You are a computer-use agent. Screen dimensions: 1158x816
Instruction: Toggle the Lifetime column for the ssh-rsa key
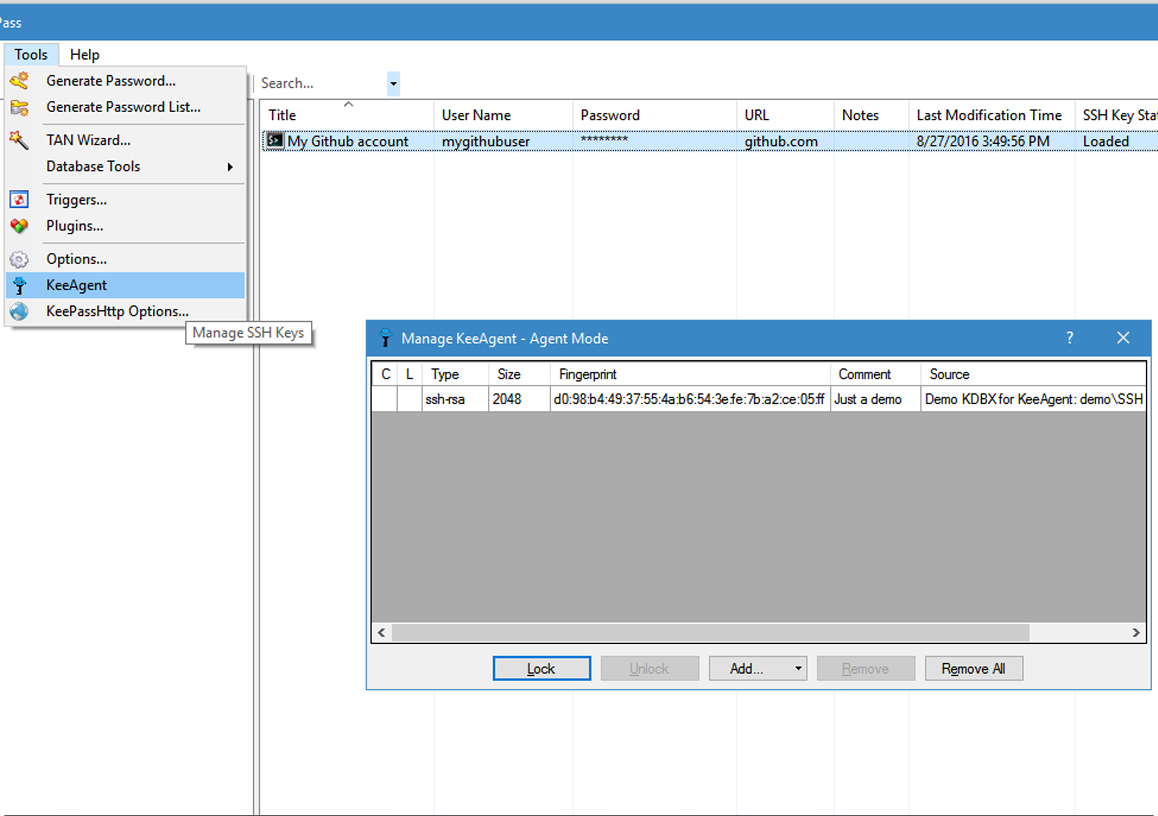[408, 398]
